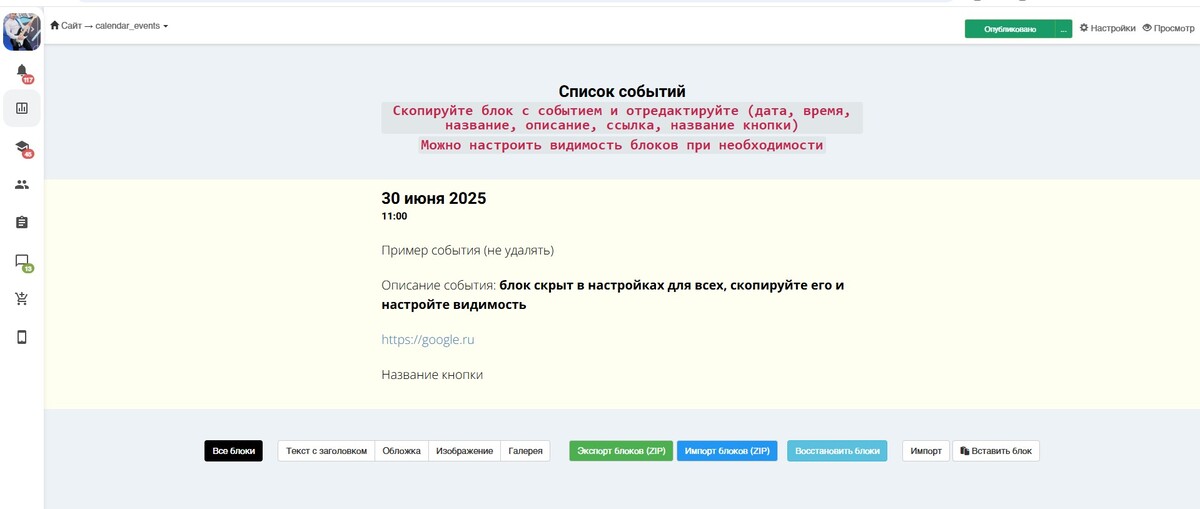This screenshot has width=1200, height=509.
Task: Open the shopping cart sidebar icon
Action: point(22,299)
